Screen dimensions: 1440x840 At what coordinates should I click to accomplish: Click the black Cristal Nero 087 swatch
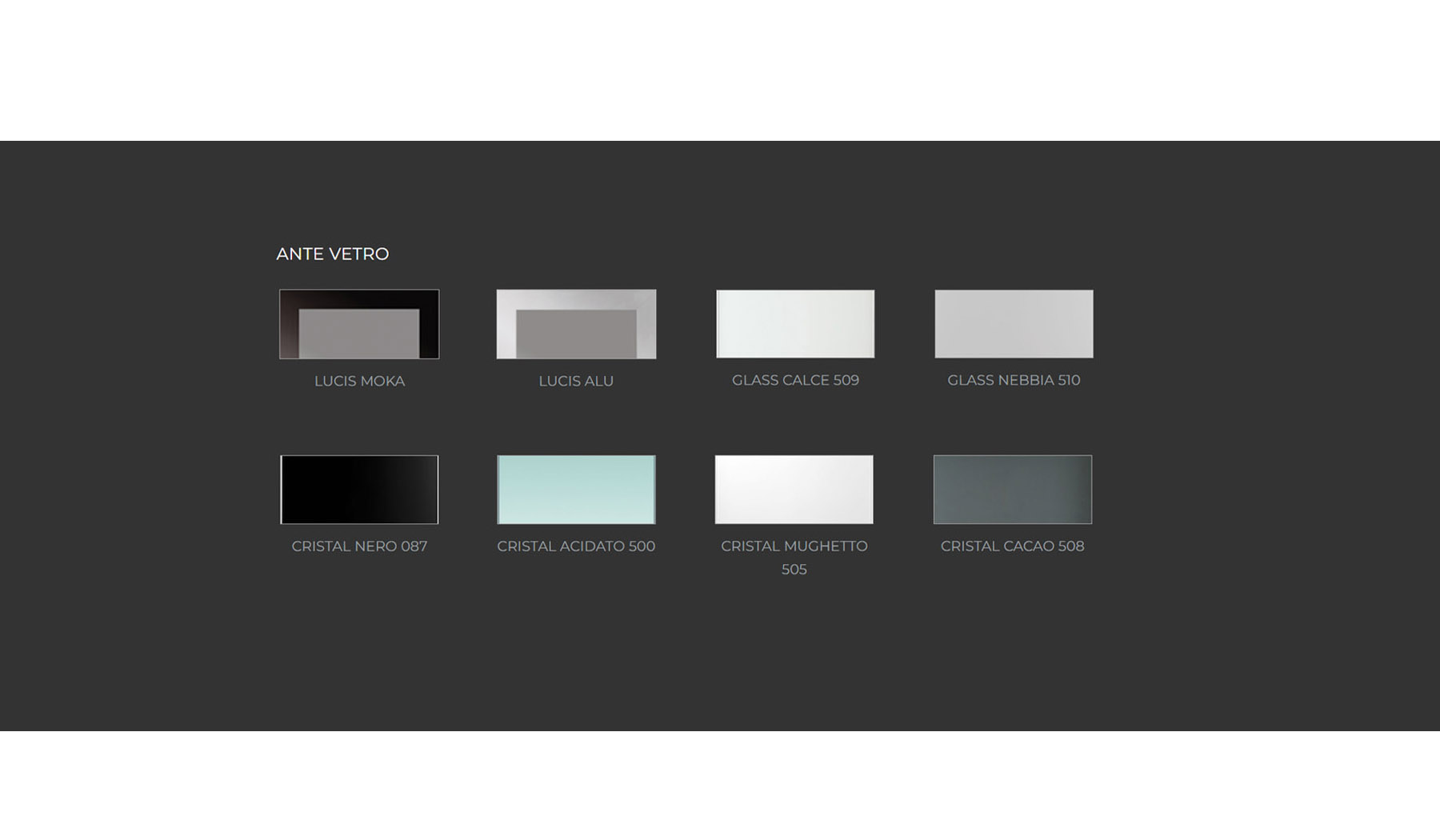359,490
